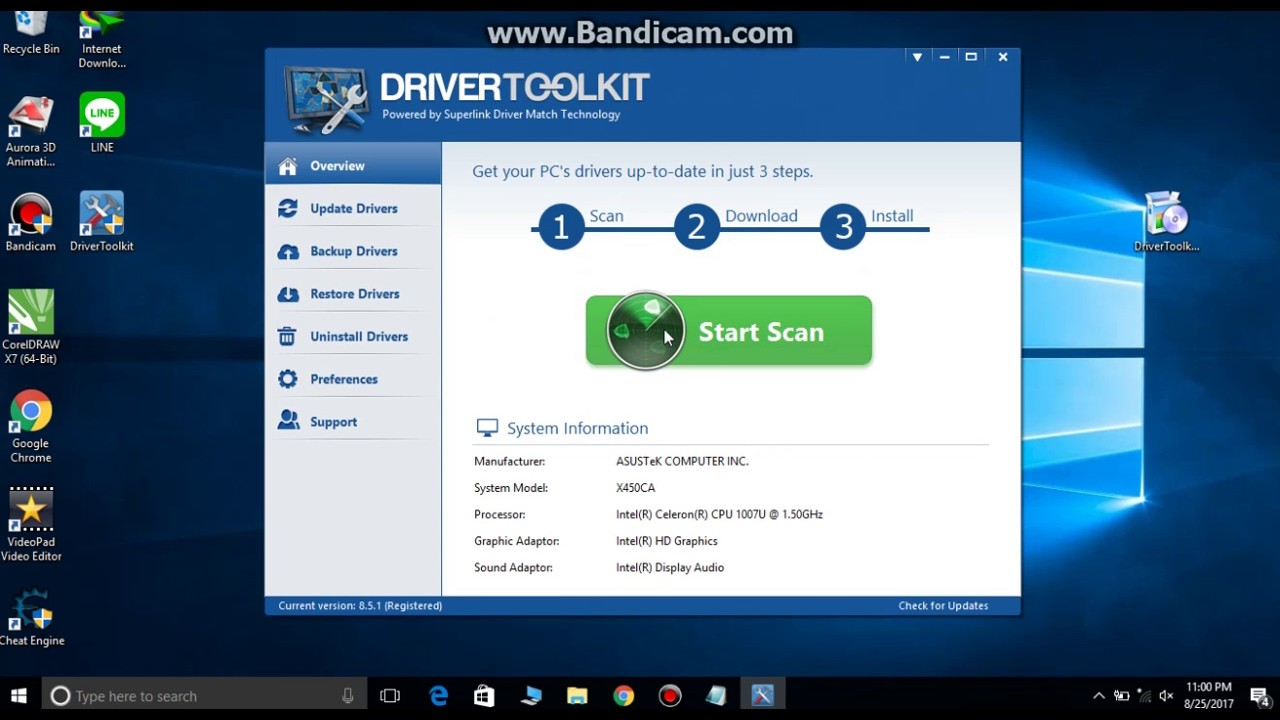Show hidden system tray icons
The image size is (1280, 720).
click(1099, 696)
